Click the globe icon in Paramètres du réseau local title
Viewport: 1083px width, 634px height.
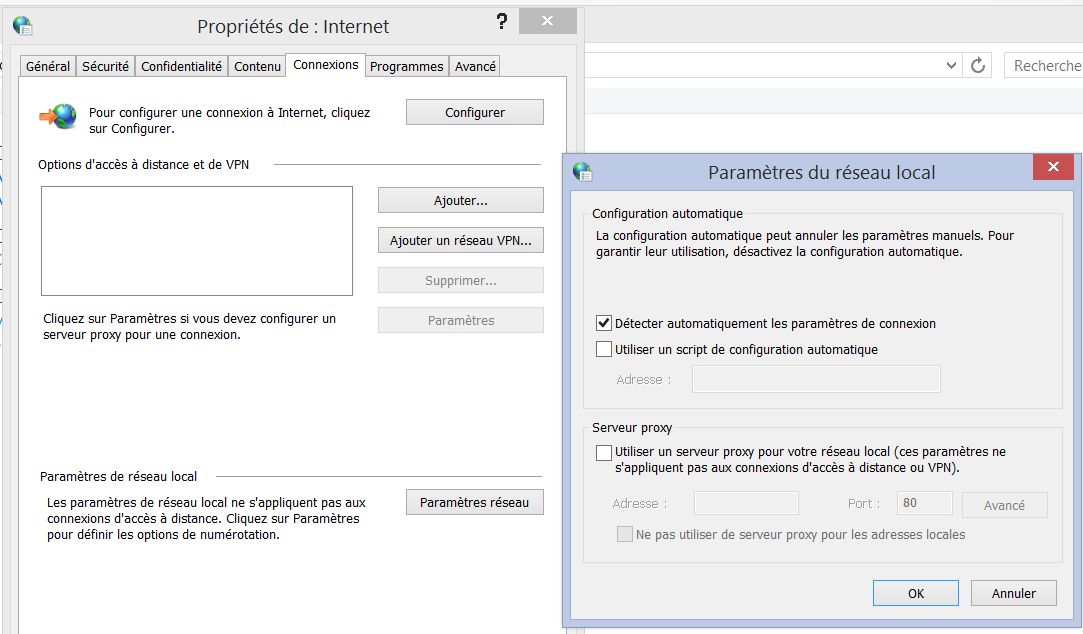coord(583,171)
